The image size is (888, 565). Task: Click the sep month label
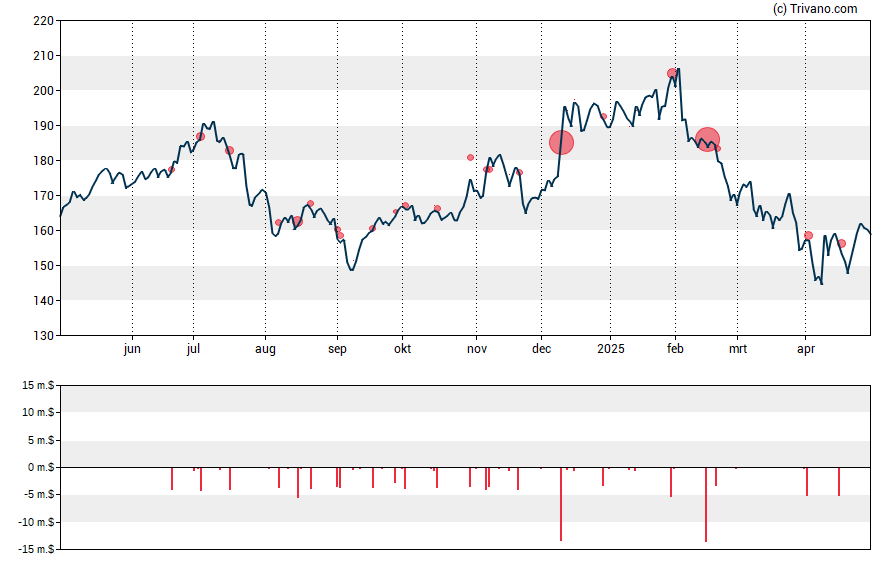(x=337, y=349)
